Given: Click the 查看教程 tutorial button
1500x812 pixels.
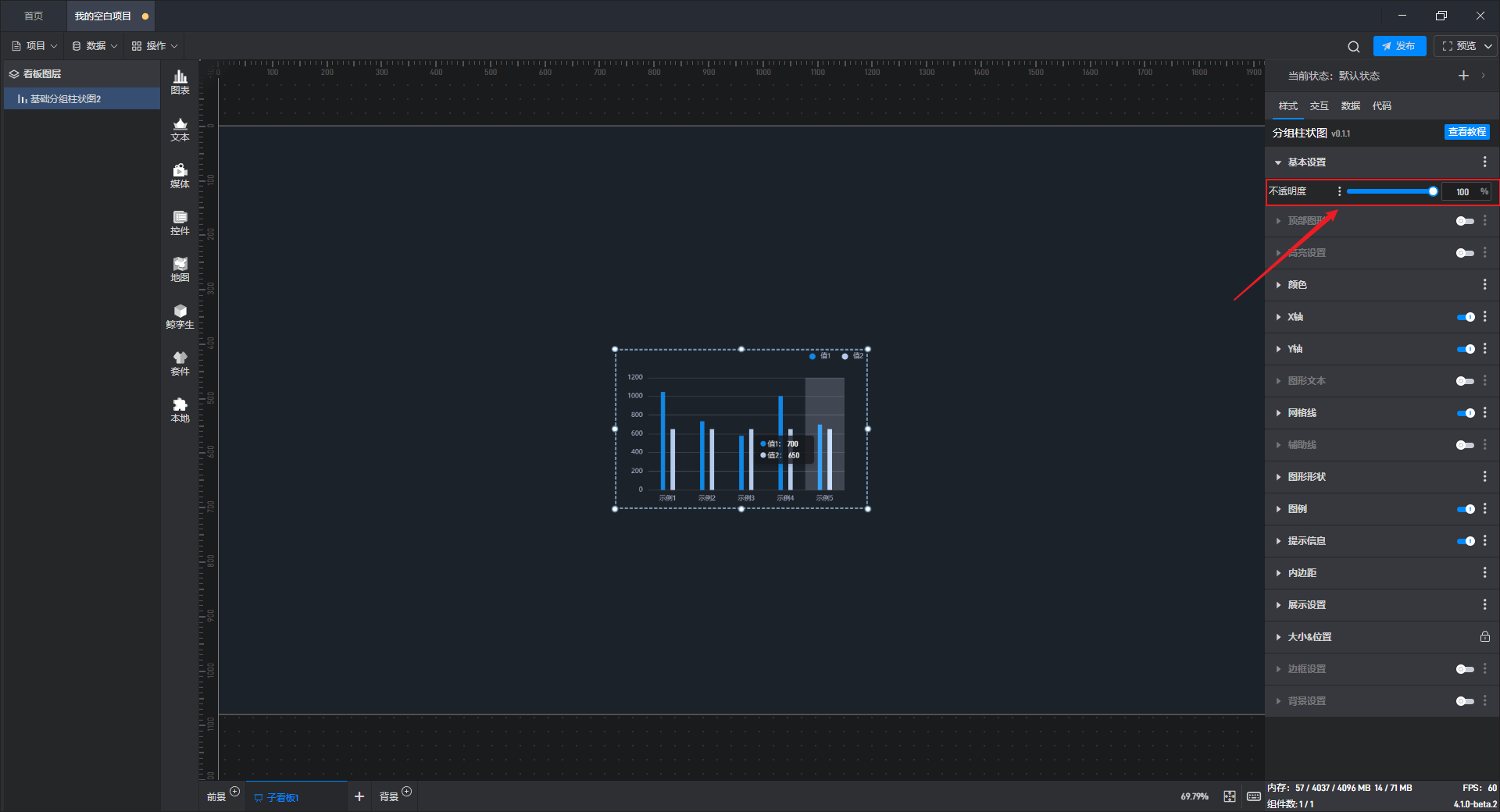Looking at the screenshot, I should tap(1467, 132).
